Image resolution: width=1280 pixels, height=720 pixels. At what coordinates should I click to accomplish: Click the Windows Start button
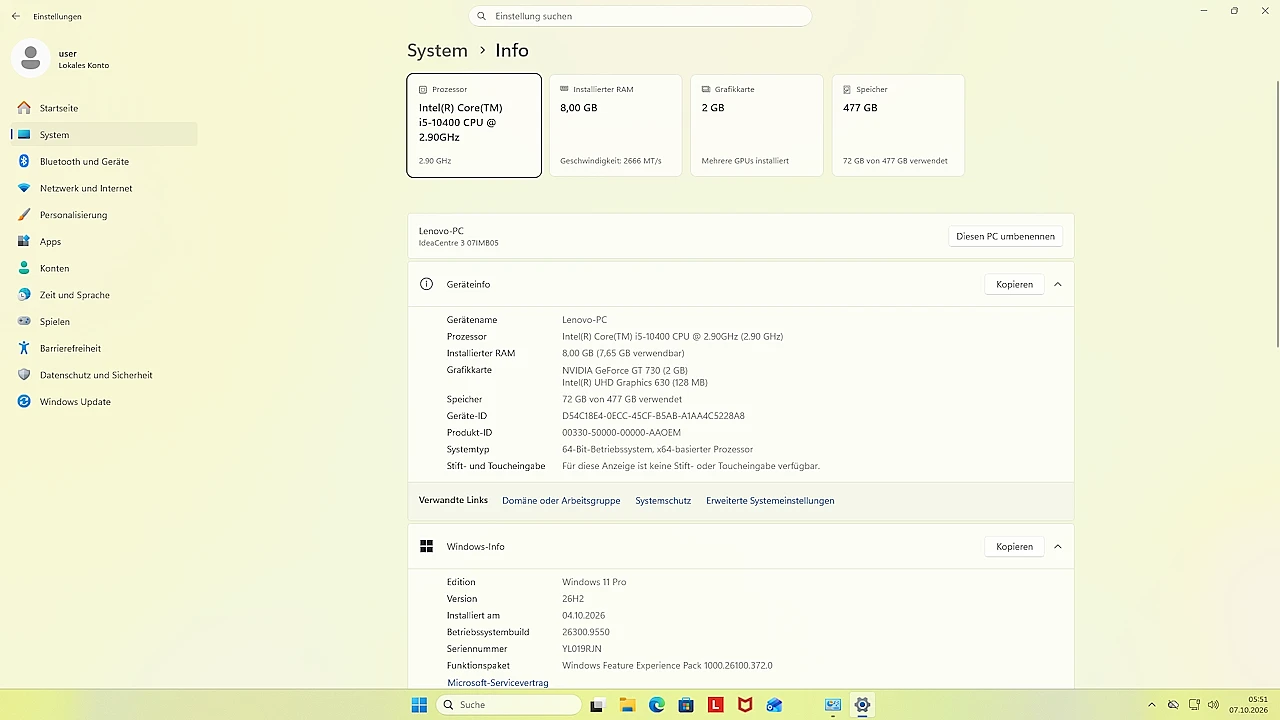click(419, 705)
